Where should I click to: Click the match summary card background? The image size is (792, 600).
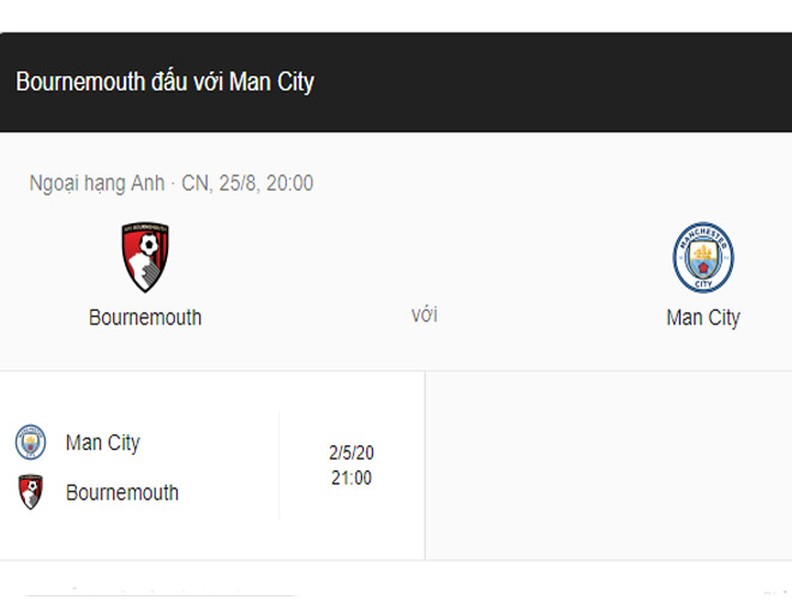[396, 251]
